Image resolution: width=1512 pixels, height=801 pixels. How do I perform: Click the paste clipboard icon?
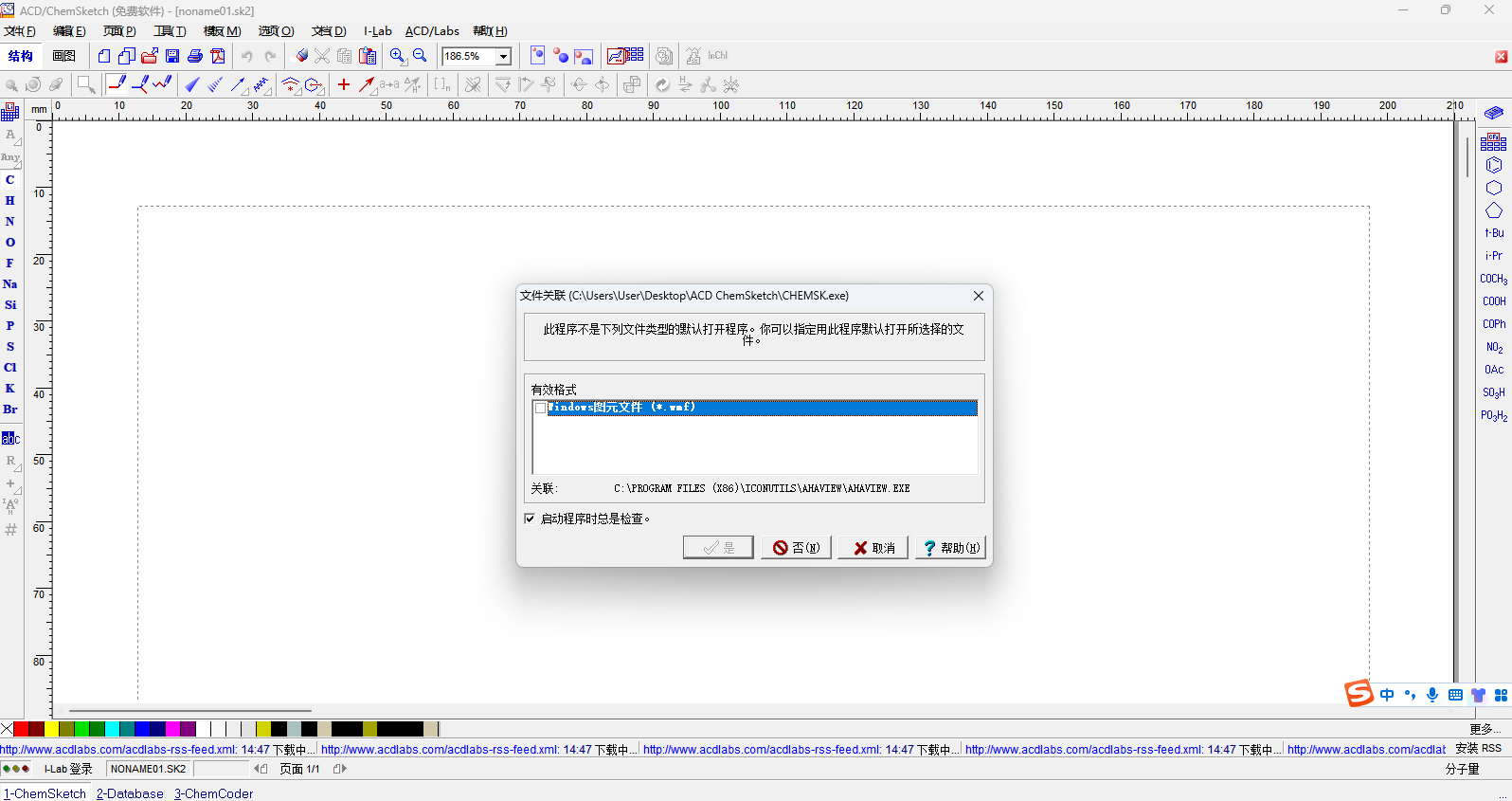coord(368,56)
